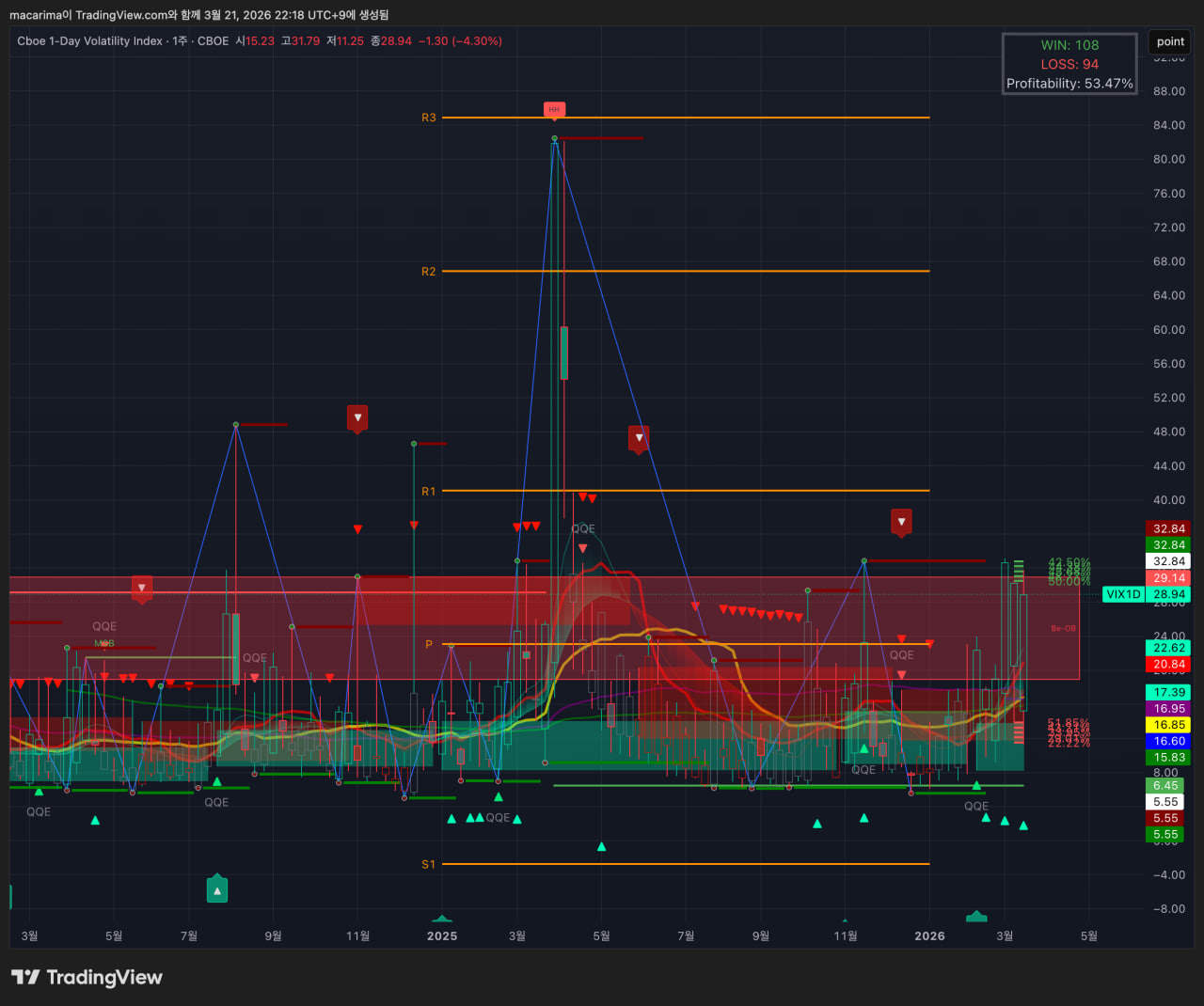Click the red HH marker at the chart peak
Image resolution: width=1204 pixels, height=1006 pixels.
pos(554,110)
